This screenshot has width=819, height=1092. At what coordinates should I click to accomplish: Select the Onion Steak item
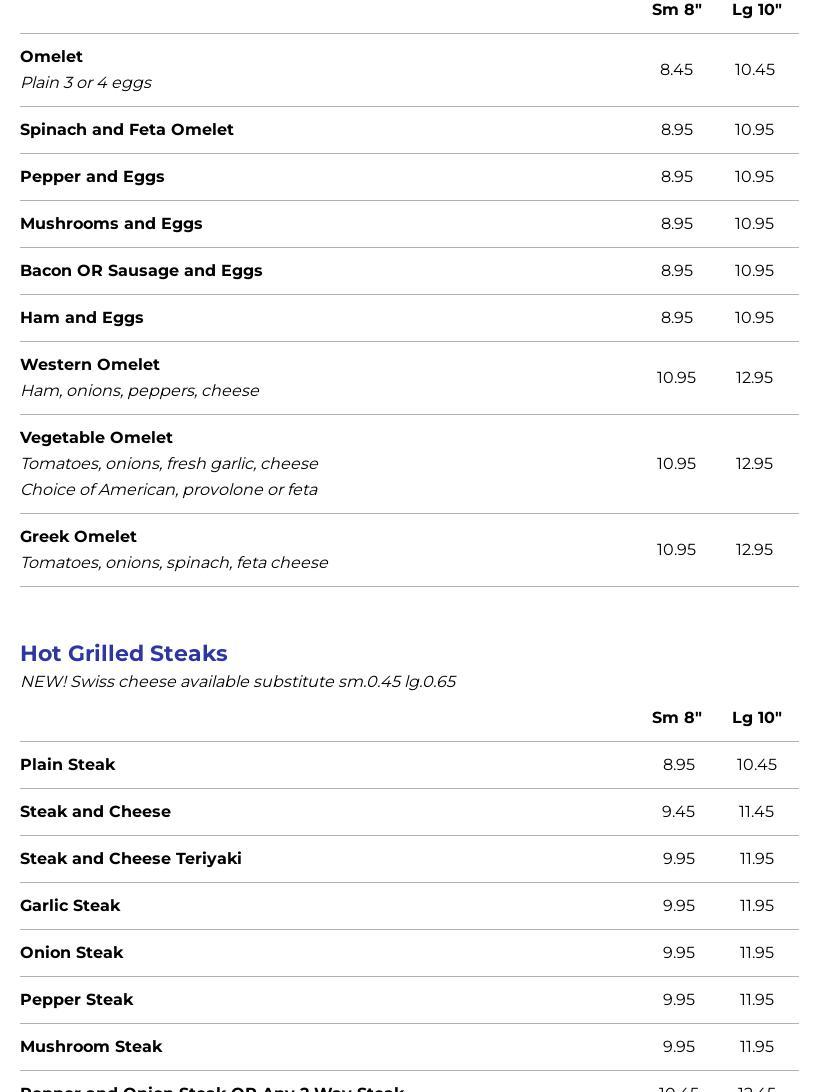72,953
